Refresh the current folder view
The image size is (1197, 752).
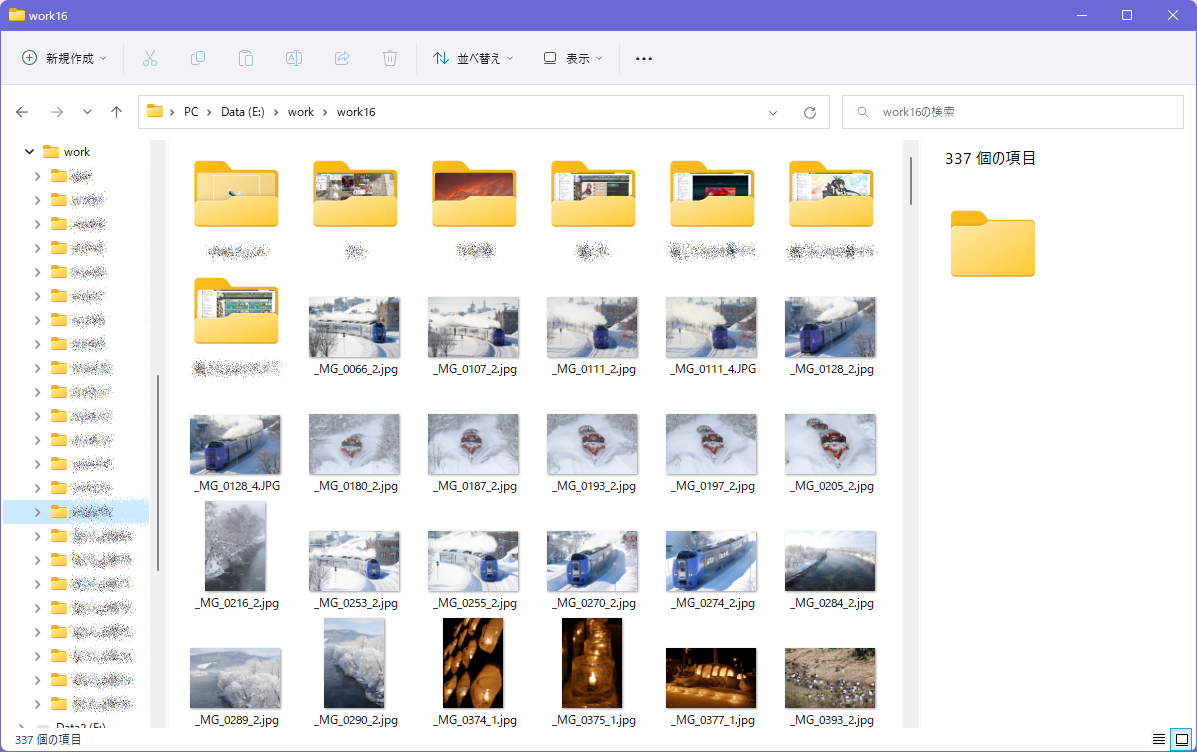click(x=810, y=112)
